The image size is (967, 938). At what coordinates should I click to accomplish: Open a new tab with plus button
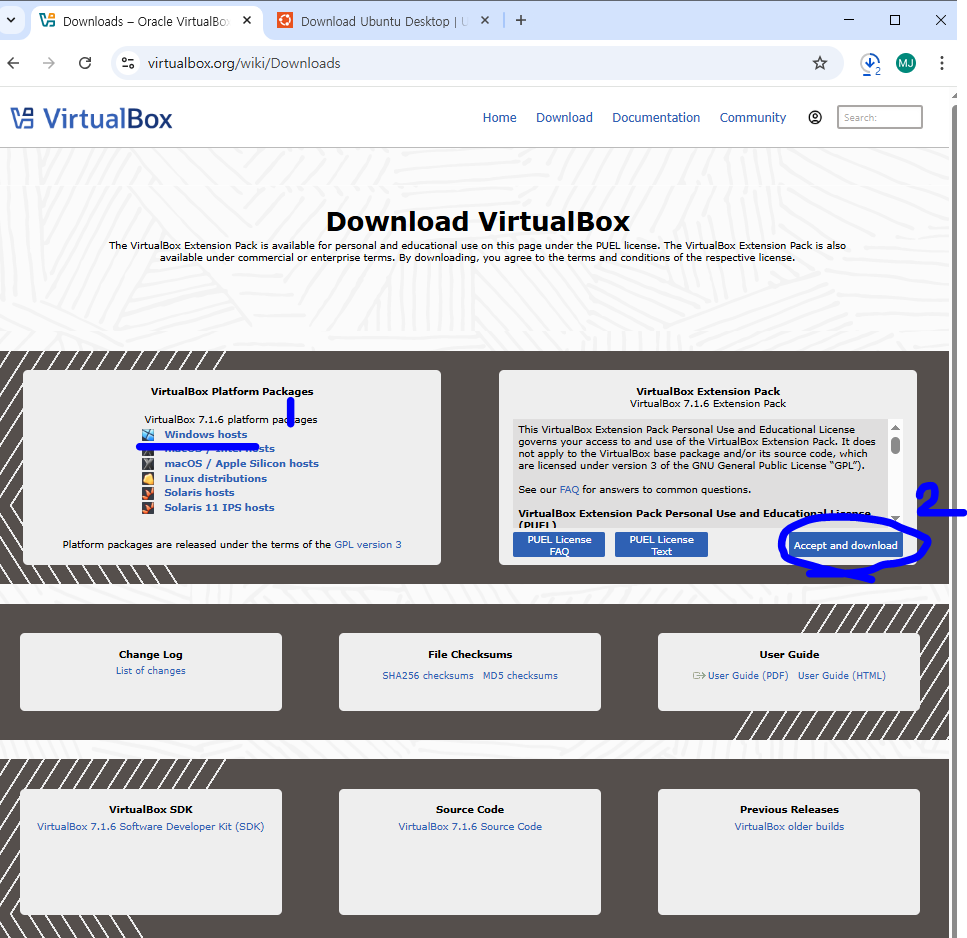(521, 20)
